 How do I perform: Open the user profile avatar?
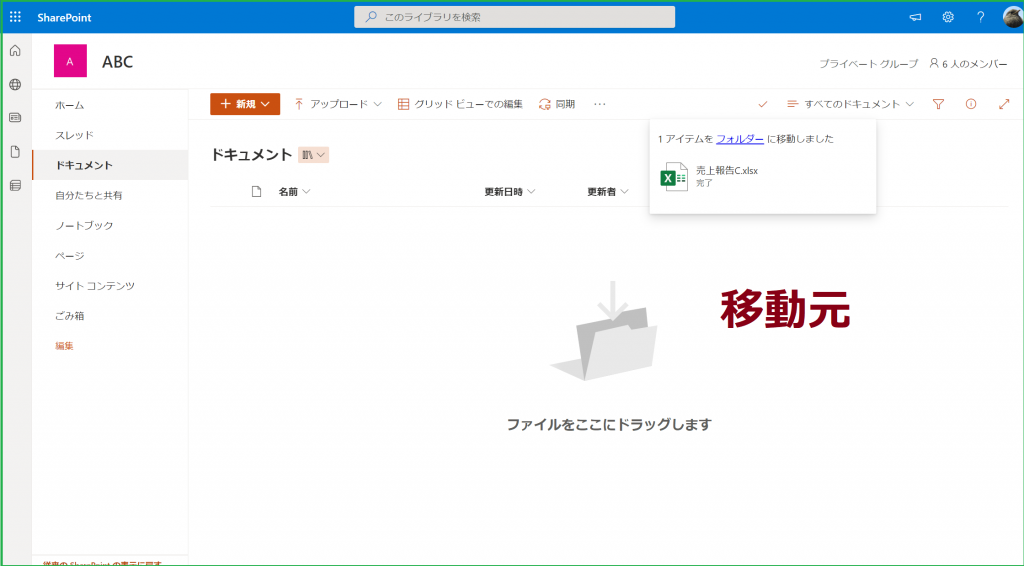coord(1011,17)
